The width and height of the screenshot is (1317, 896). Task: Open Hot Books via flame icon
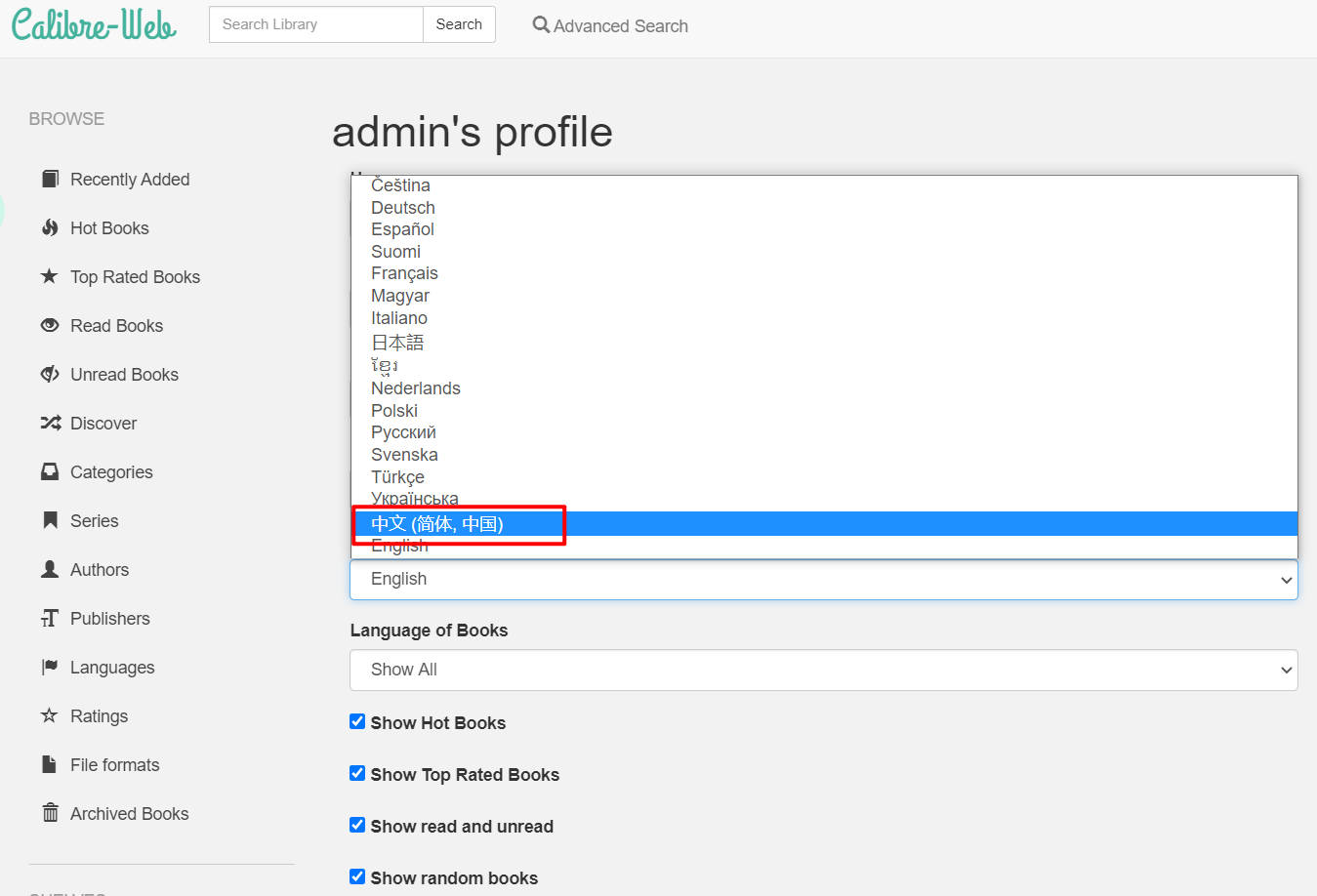click(x=50, y=227)
